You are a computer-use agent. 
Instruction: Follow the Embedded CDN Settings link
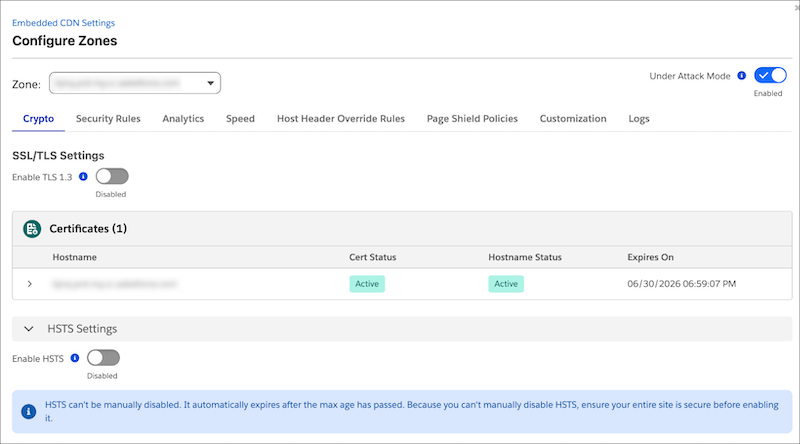[63, 23]
